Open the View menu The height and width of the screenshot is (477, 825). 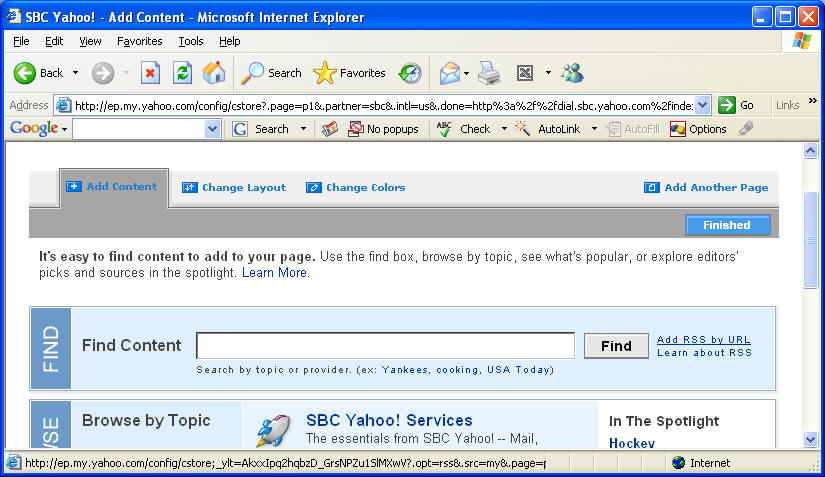(x=90, y=41)
